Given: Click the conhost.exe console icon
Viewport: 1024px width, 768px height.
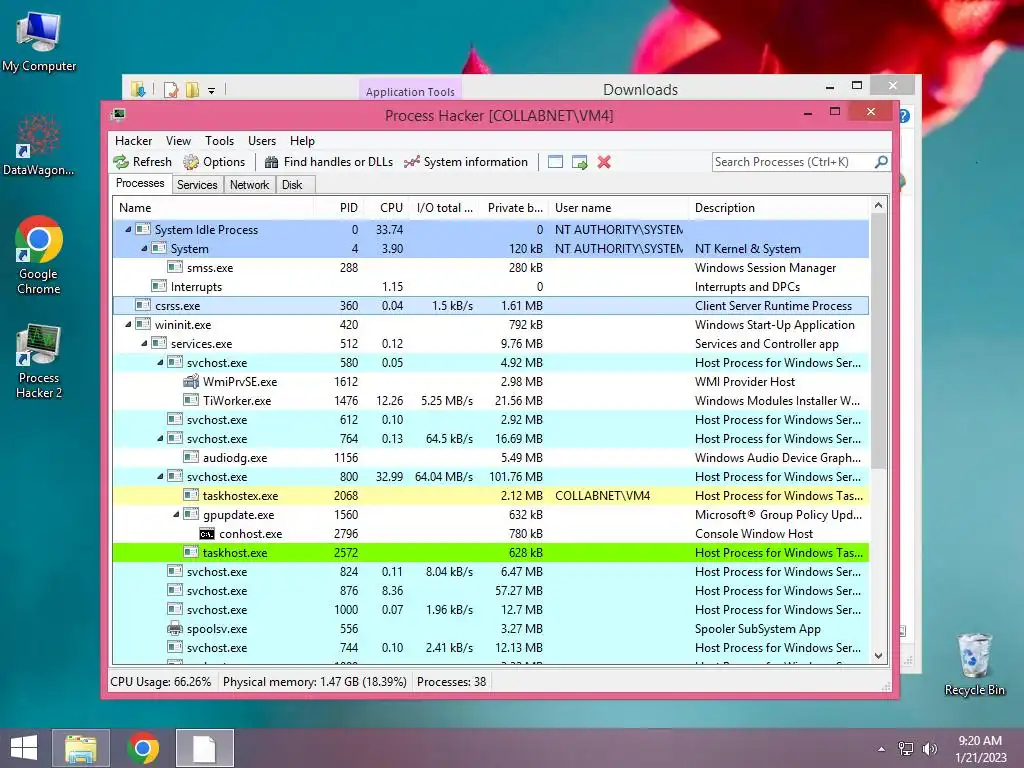Looking at the screenshot, I should click(x=207, y=534).
